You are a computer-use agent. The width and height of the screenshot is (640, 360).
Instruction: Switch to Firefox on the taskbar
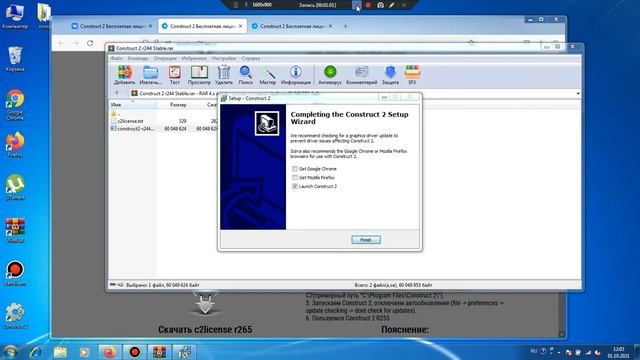point(109,352)
